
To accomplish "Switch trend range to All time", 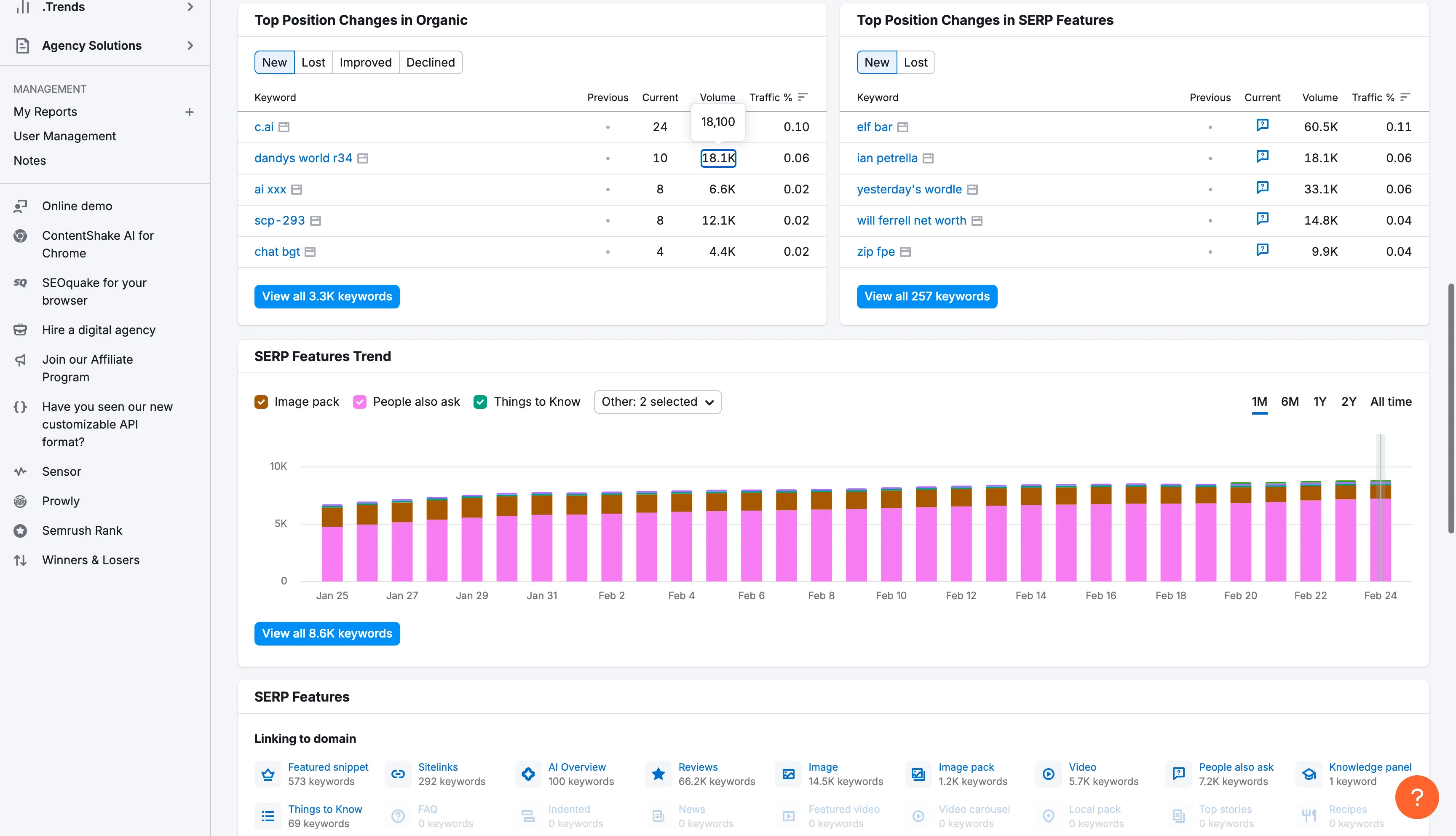I will (1391, 402).
